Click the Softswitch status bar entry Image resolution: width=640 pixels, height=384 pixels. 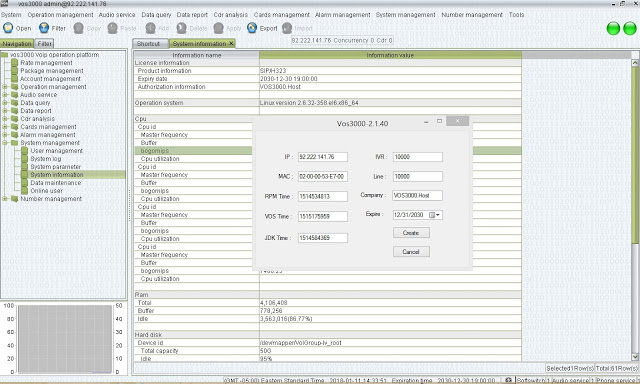(x=533, y=380)
